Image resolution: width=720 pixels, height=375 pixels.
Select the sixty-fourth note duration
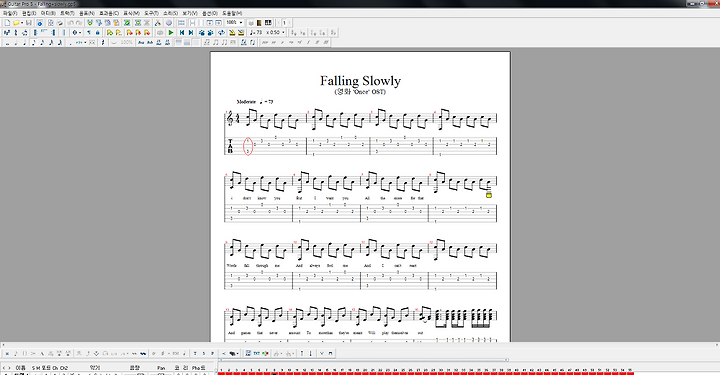click(x=60, y=42)
